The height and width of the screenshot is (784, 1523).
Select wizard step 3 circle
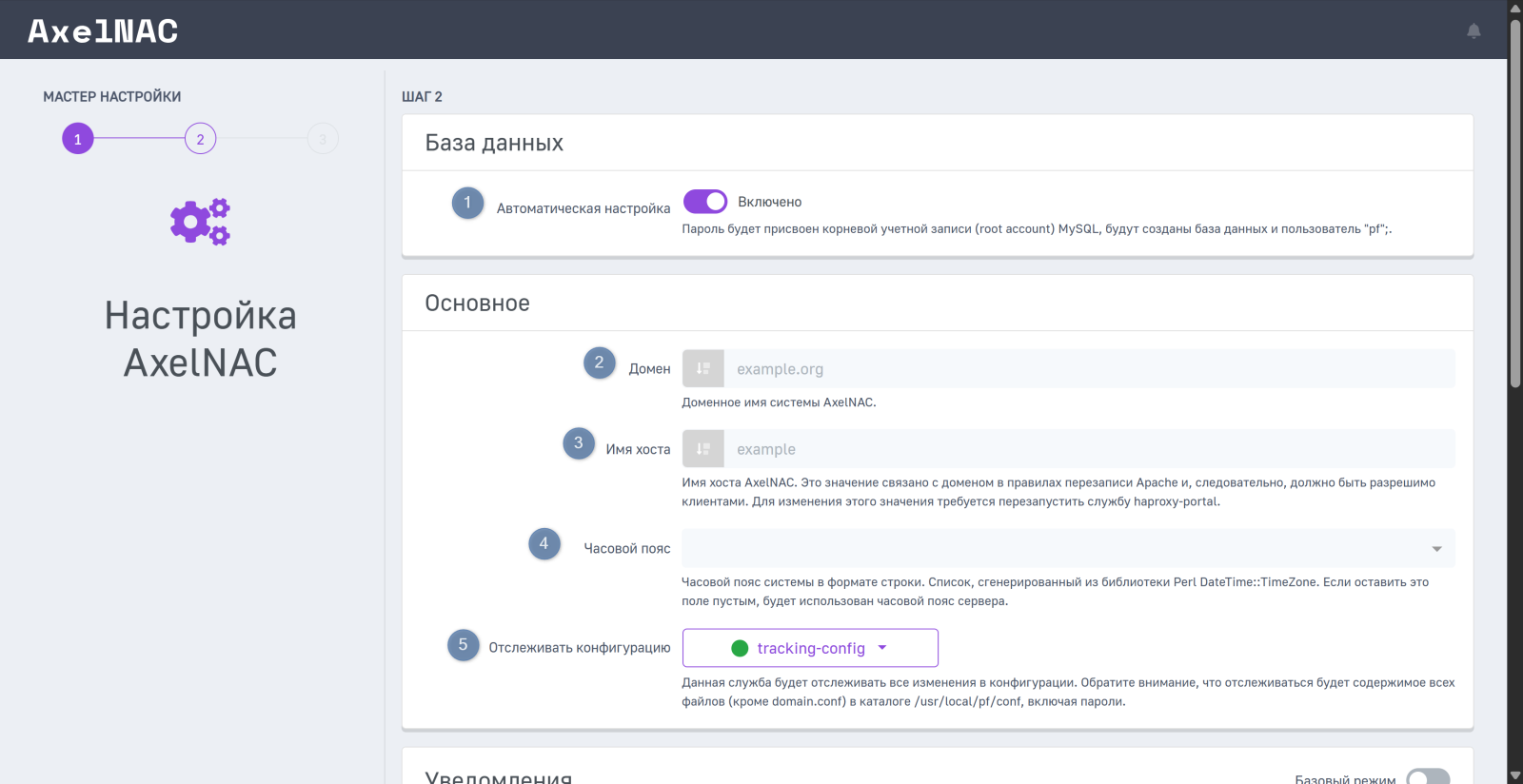(323, 139)
